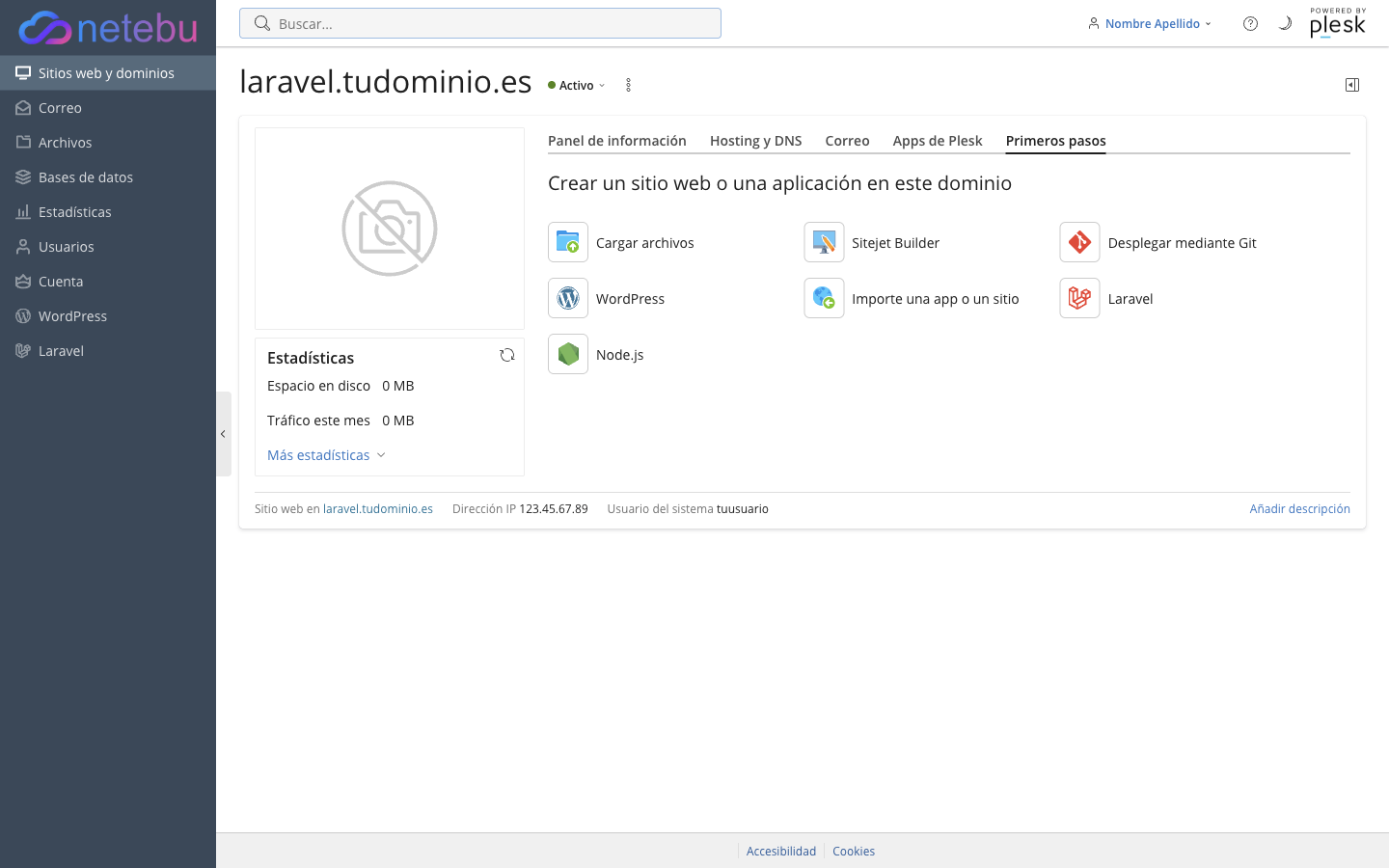Image resolution: width=1389 pixels, height=868 pixels.
Task: Refresh the Estadísticas panel
Action: pos(507,355)
